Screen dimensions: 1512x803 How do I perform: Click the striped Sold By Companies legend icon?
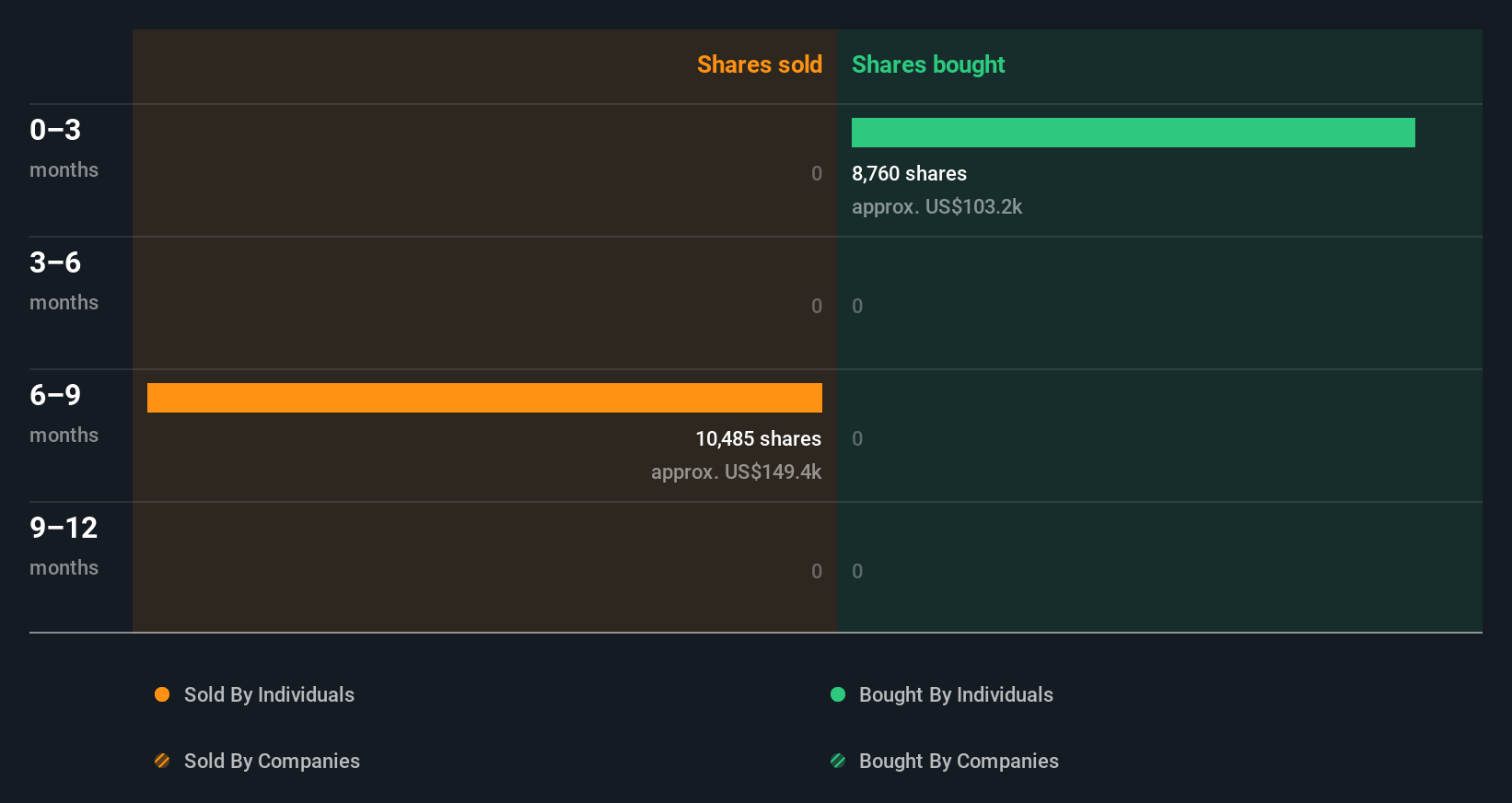162,761
